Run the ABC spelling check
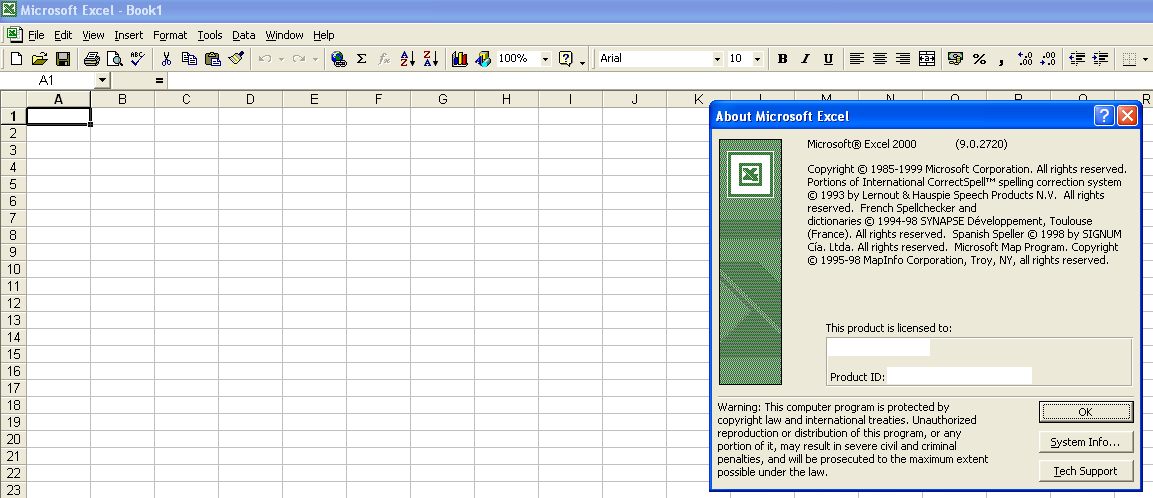The width and height of the screenshot is (1153, 498). tap(138, 59)
